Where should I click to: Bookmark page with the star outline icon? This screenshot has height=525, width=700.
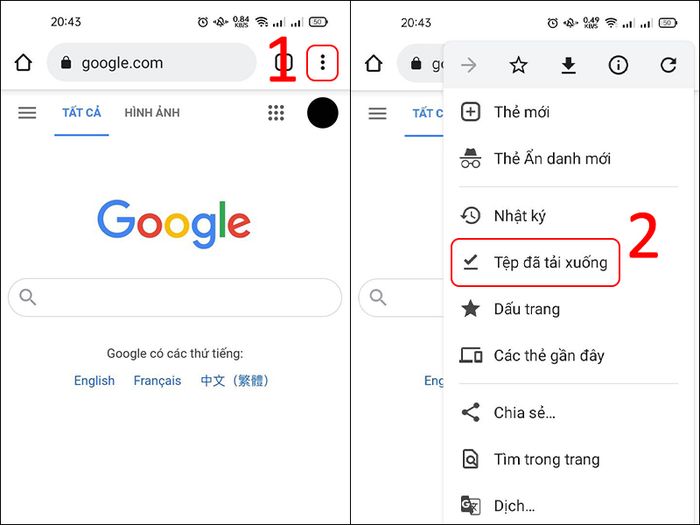(x=518, y=65)
